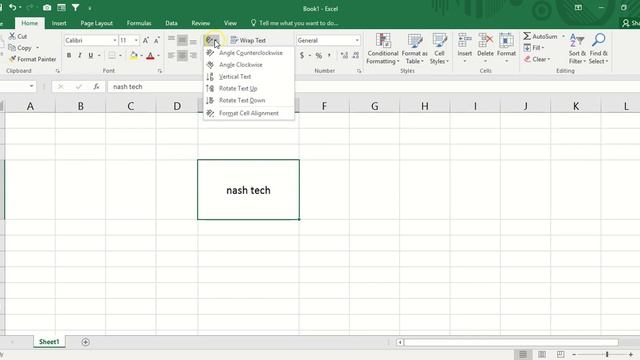The image size is (640, 360).
Task: Apply the red Font Color A
Action: (150, 56)
